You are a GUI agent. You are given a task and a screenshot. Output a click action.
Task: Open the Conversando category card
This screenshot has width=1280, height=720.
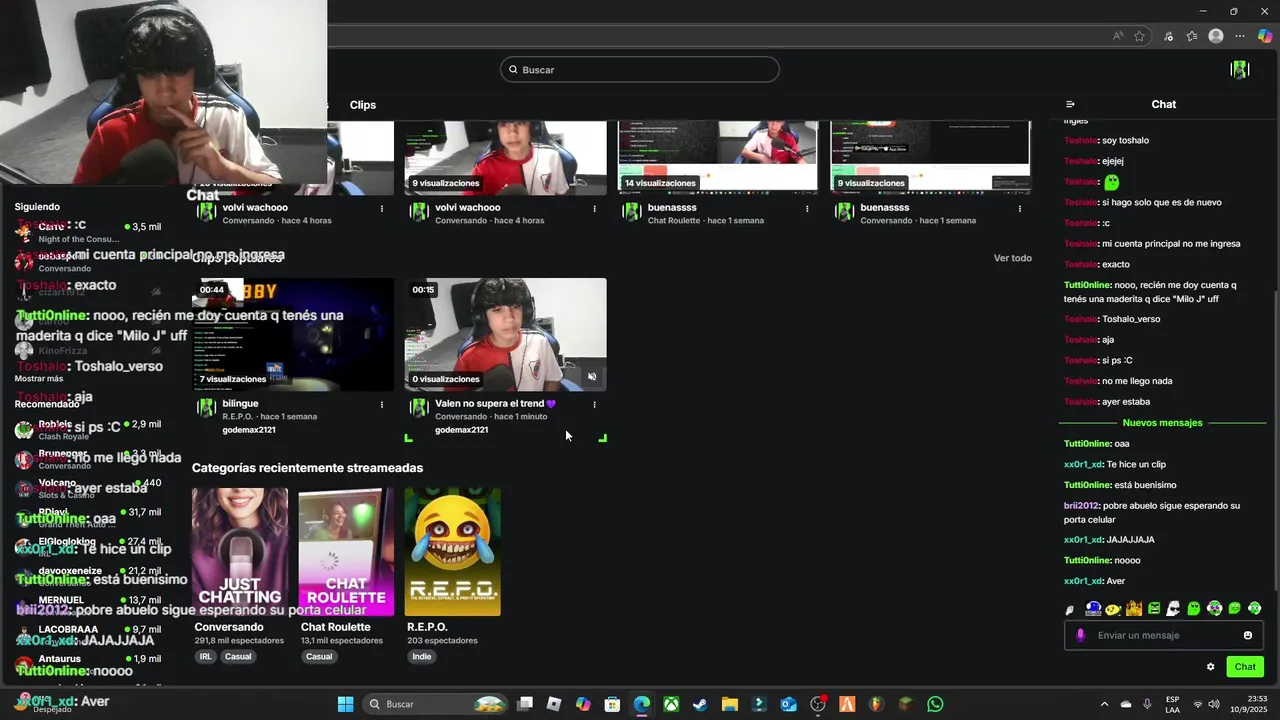click(240, 552)
